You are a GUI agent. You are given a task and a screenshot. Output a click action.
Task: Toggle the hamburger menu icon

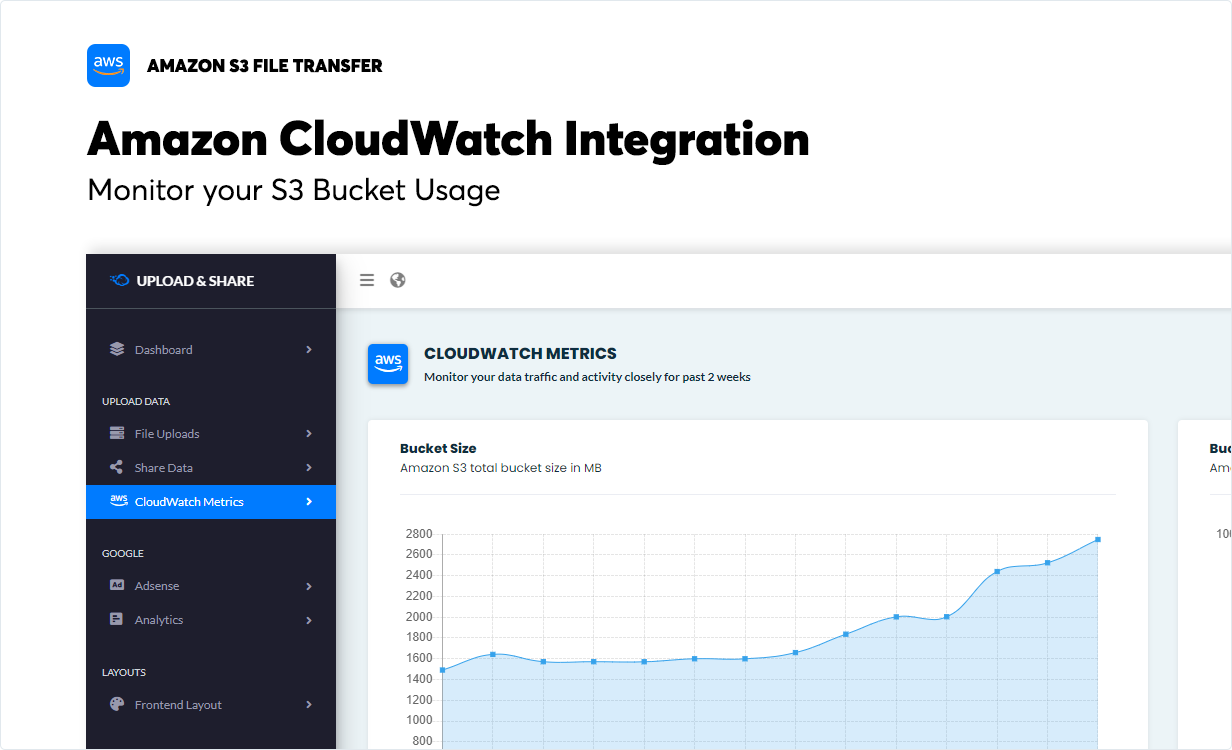click(367, 280)
